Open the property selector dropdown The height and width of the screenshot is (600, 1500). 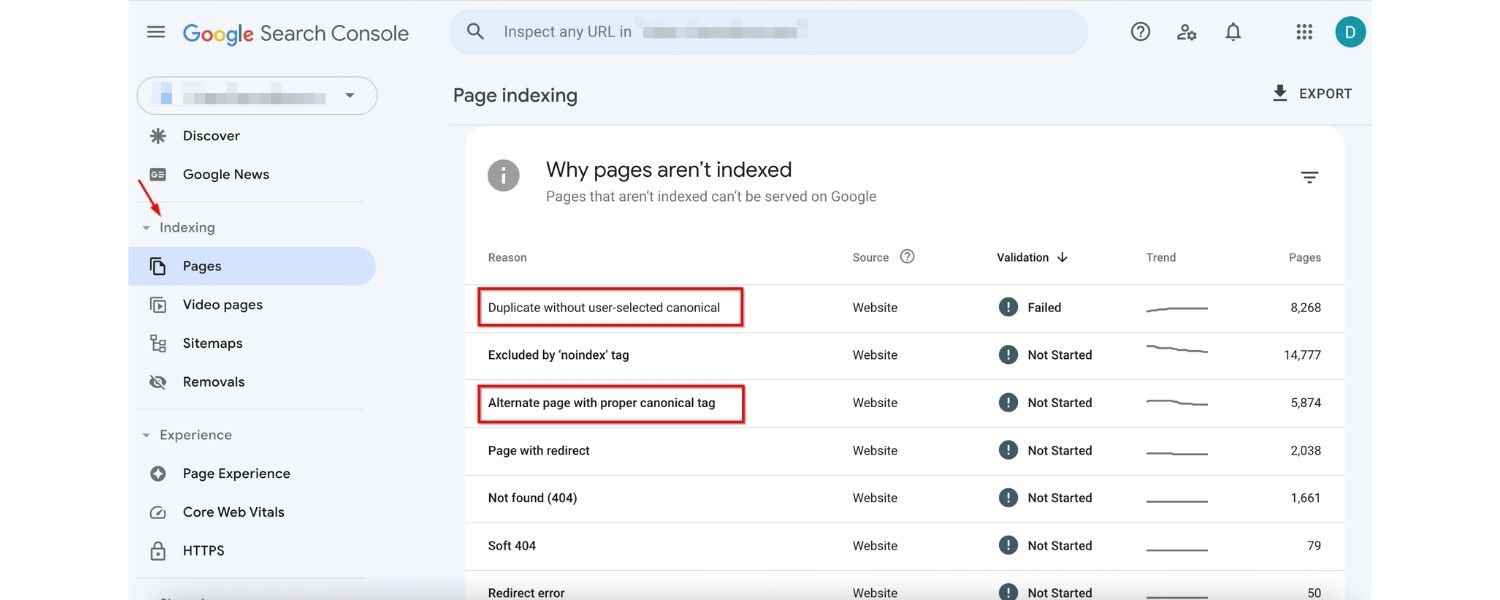[x=349, y=95]
